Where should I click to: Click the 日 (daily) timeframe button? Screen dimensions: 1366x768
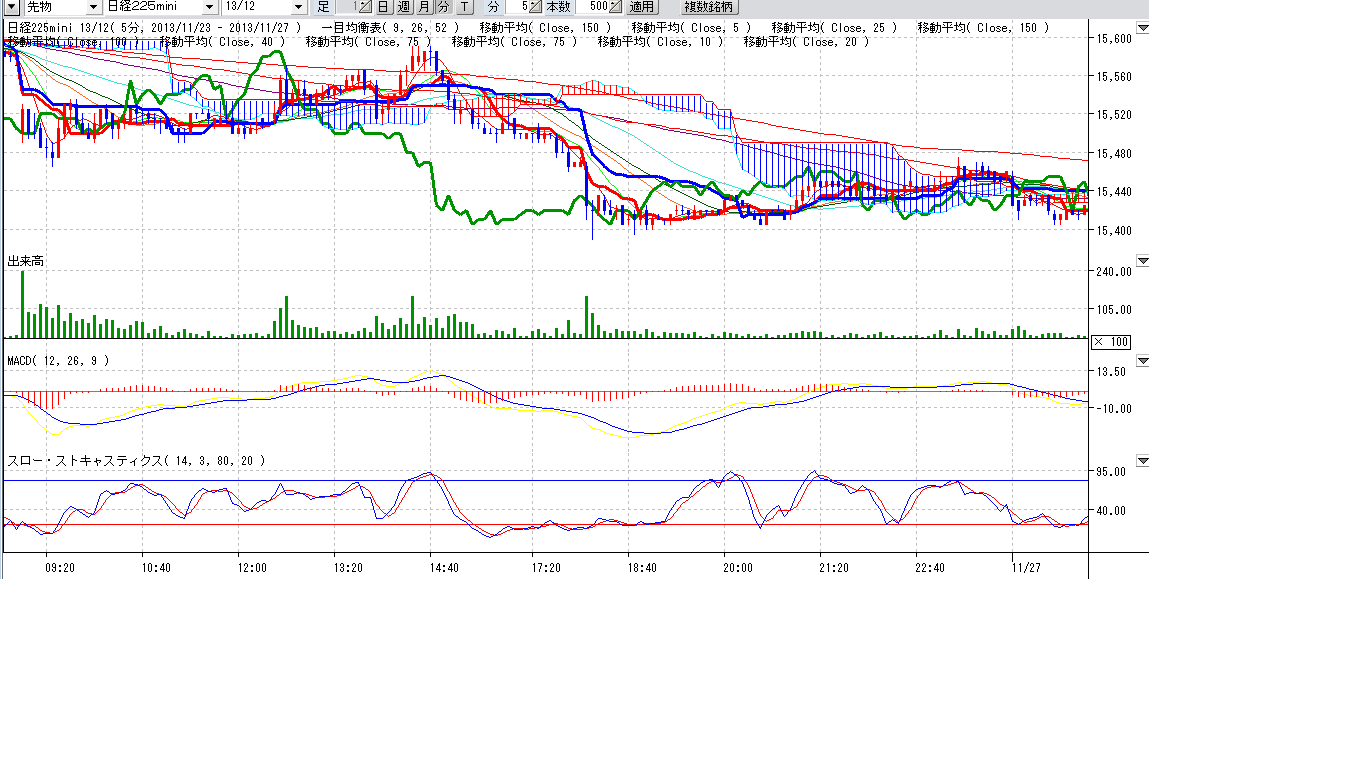coord(383,7)
